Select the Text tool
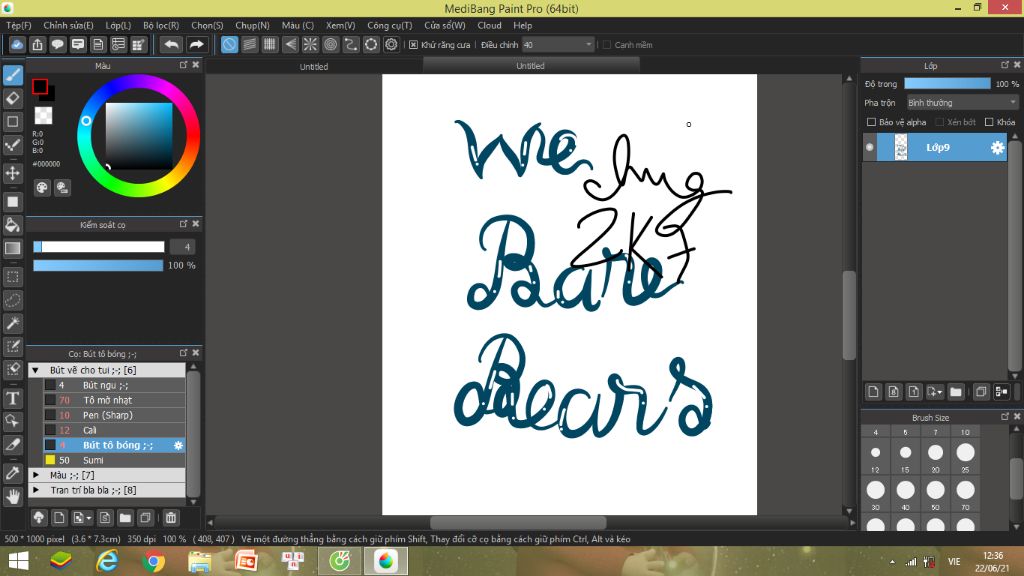Image resolution: width=1024 pixels, height=576 pixels. click(12, 398)
